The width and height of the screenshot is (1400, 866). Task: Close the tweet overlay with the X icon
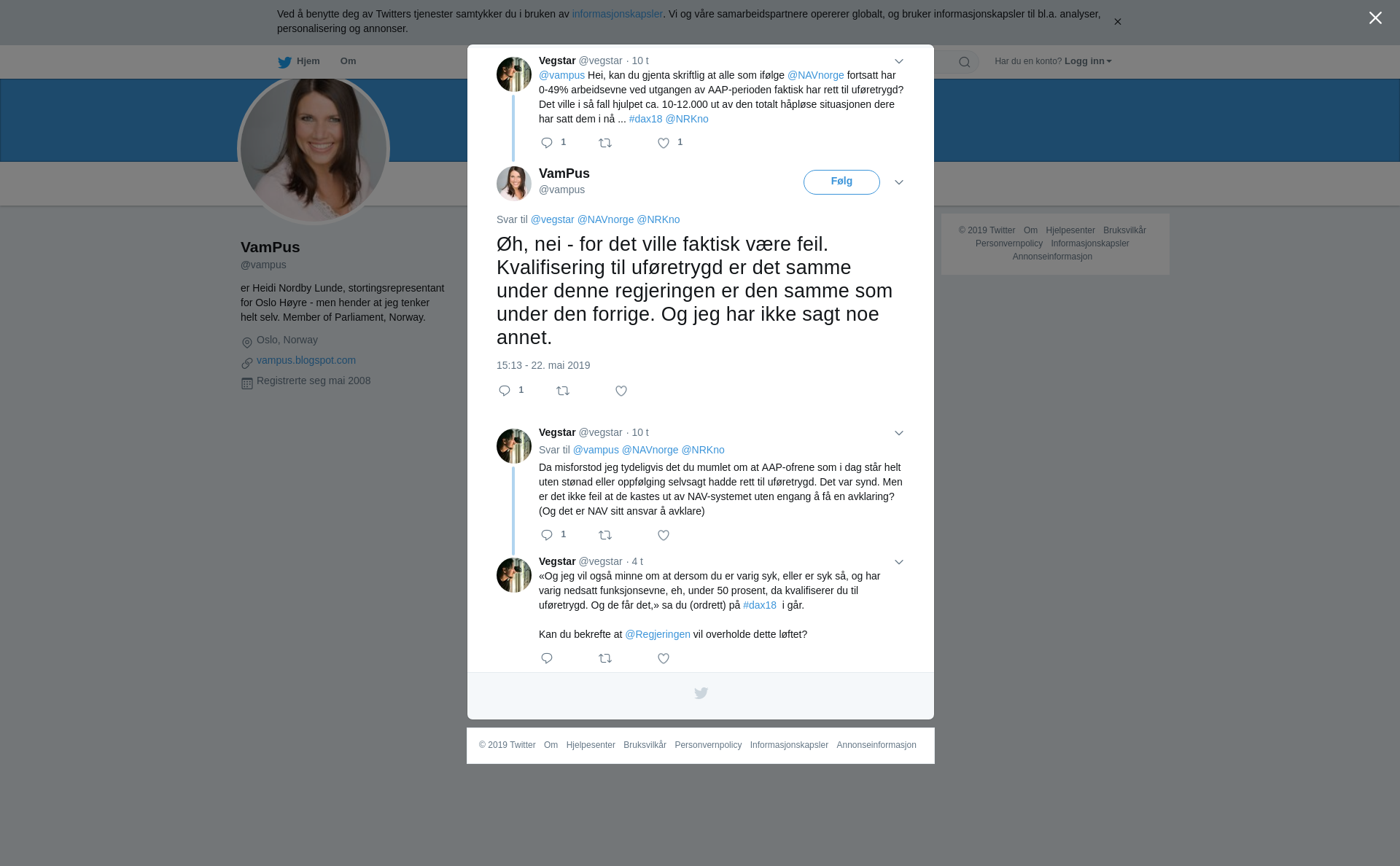pos(1375,18)
